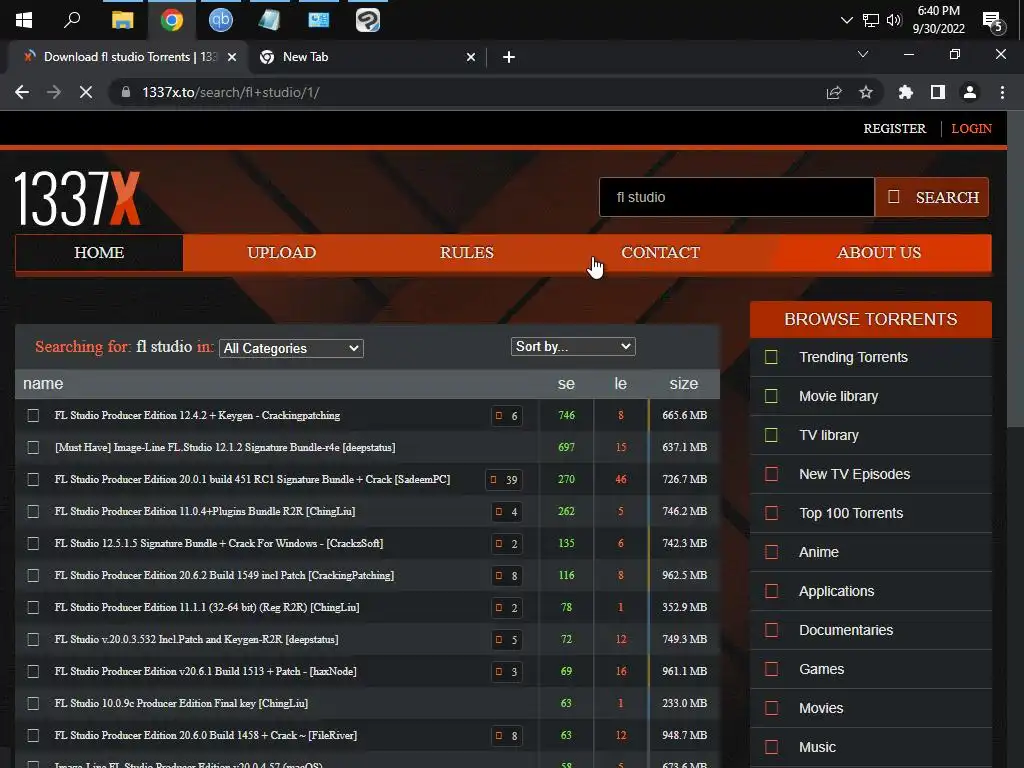Open File Explorer from the taskbar
The height and width of the screenshot is (768, 1024).
coord(122,20)
